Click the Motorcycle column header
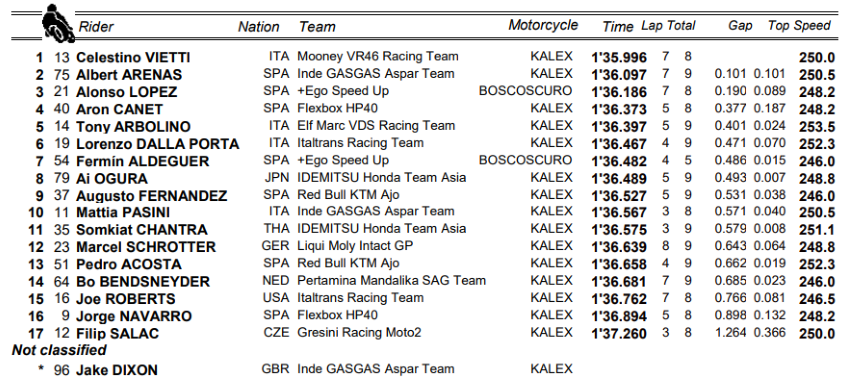 pos(543,25)
